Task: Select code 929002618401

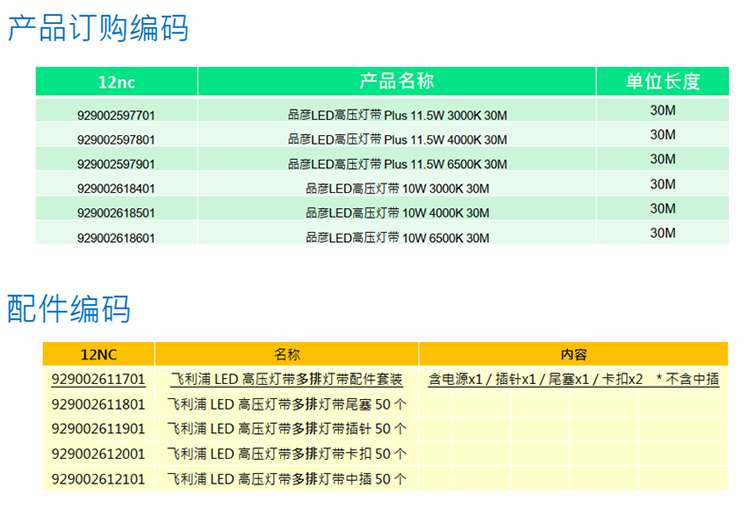Action: [116, 188]
